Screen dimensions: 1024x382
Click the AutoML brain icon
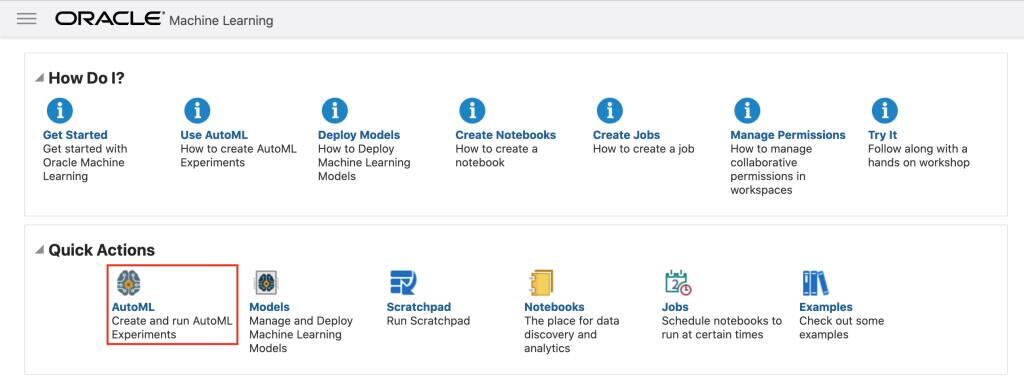coord(129,283)
